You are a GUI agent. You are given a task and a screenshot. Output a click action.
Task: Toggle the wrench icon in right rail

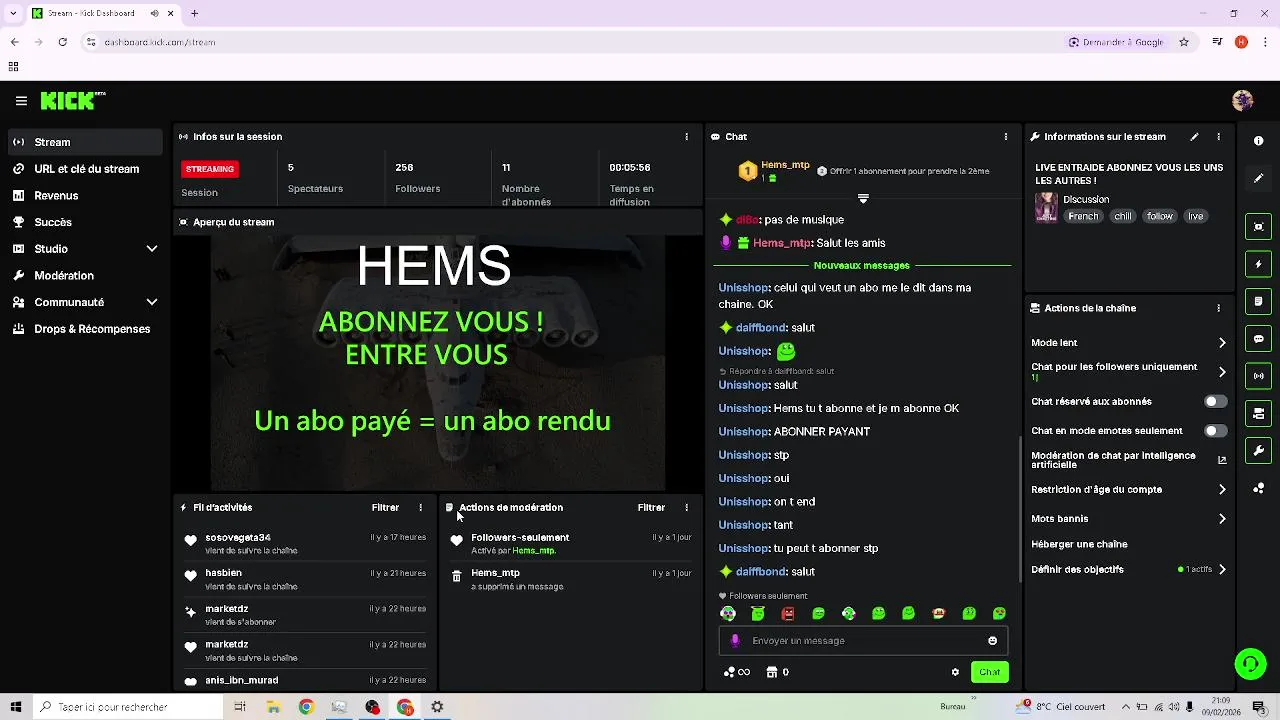tap(1258, 451)
